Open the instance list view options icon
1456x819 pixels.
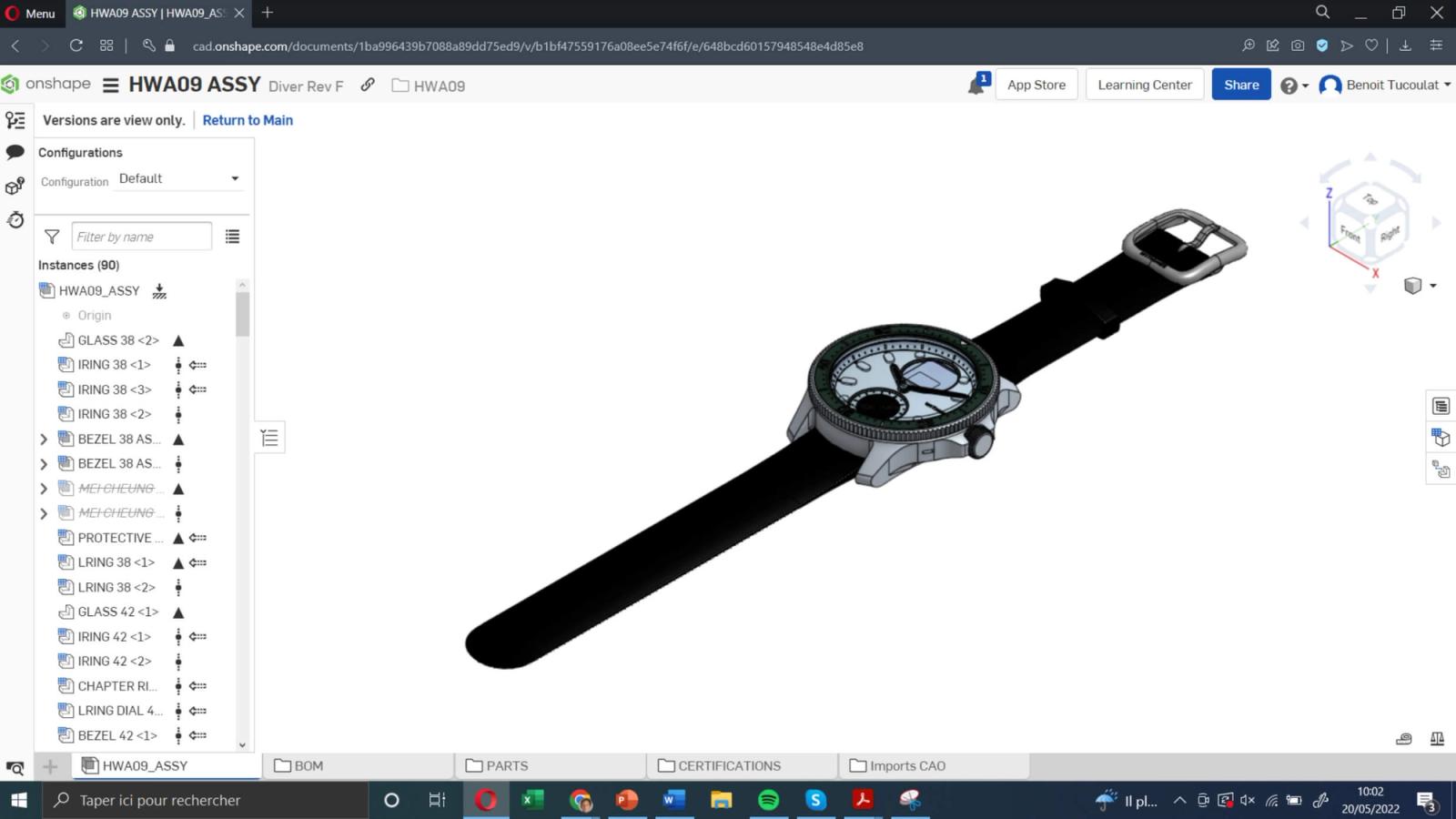tap(232, 236)
